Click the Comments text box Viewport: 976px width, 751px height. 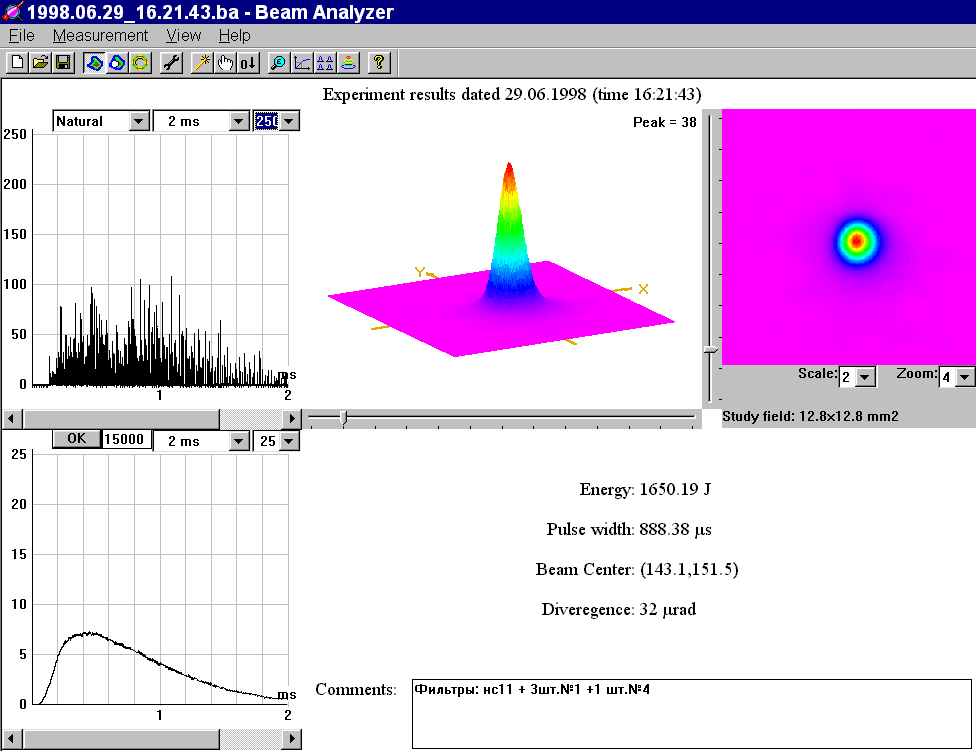(x=692, y=714)
